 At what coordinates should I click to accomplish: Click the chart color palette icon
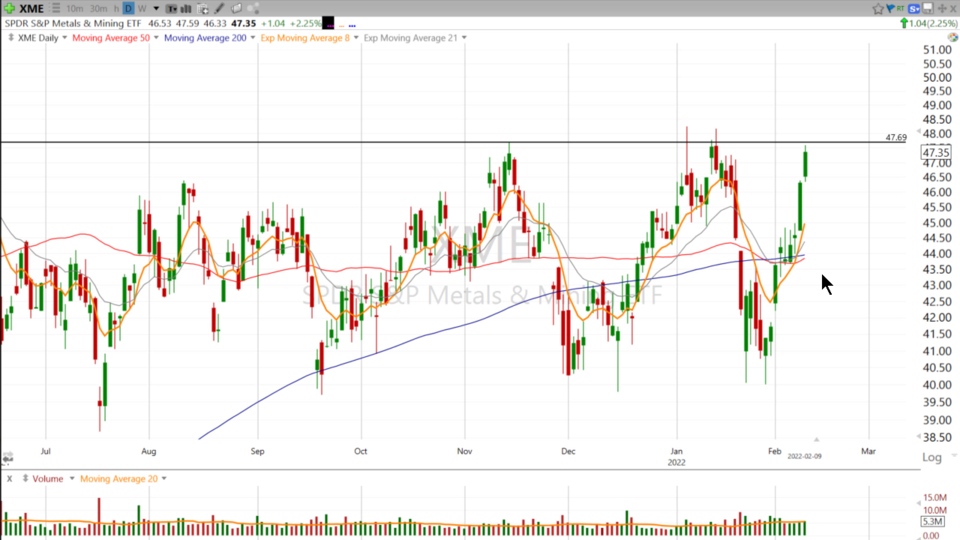[953, 38]
